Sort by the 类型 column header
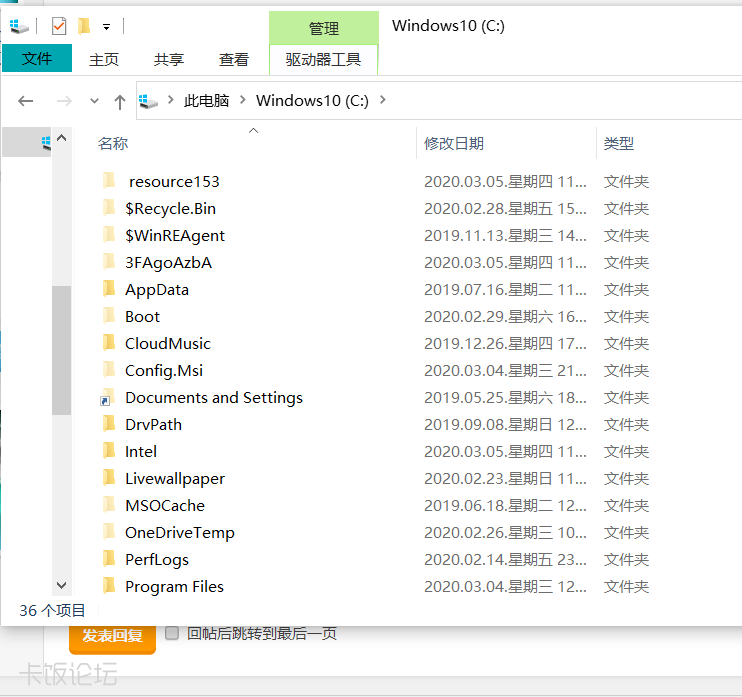Viewport: 742px width, 697px height. 618,143
